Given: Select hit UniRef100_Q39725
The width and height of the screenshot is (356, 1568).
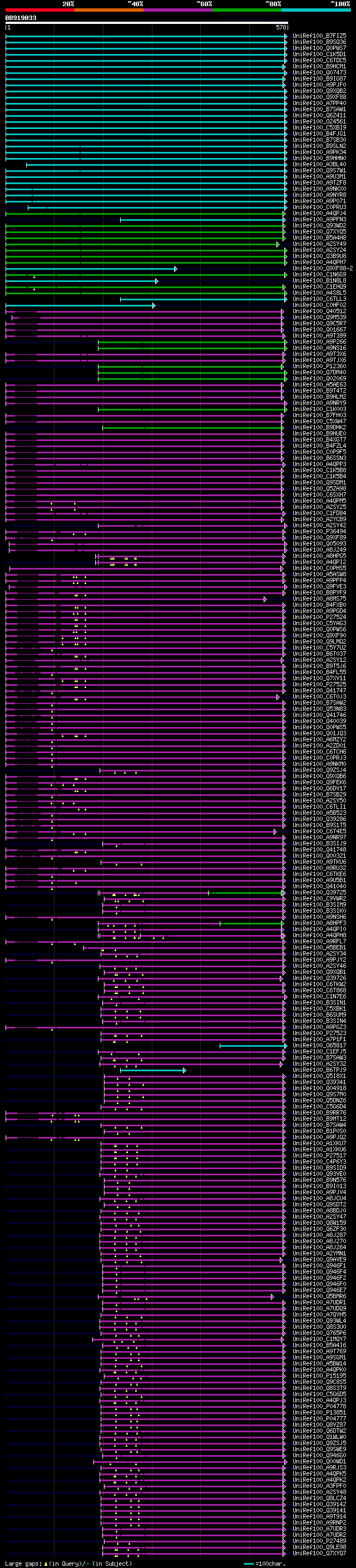Looking at the screenshot, I should pyautogui.click(x=319, y=892).
